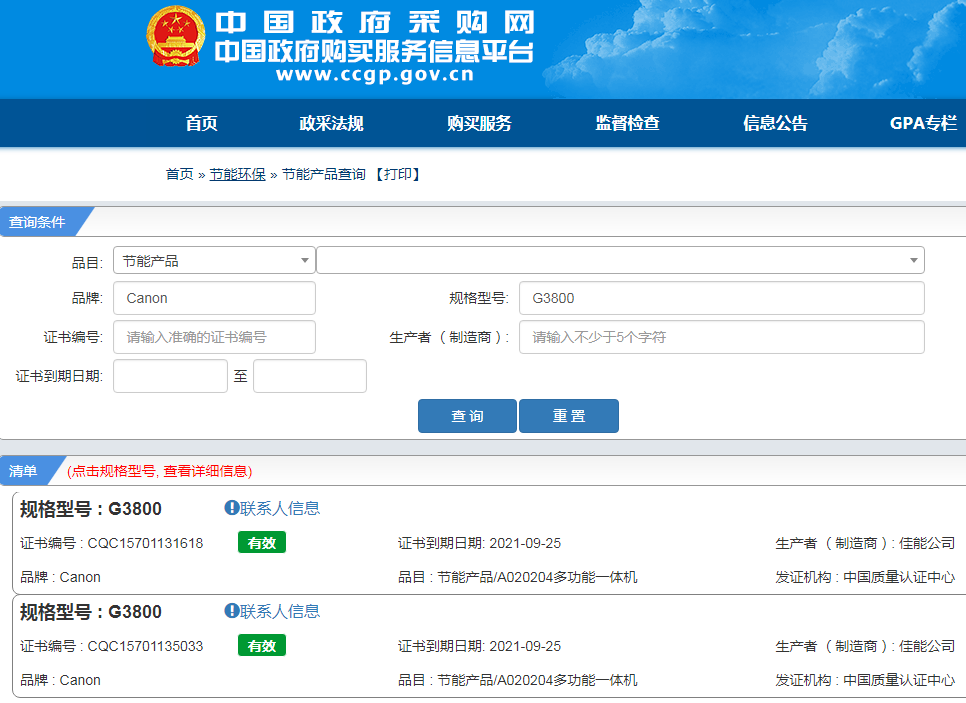Open first result 规格型号：G3800 heading
966x703 pixels.
[x=91, y=509]
